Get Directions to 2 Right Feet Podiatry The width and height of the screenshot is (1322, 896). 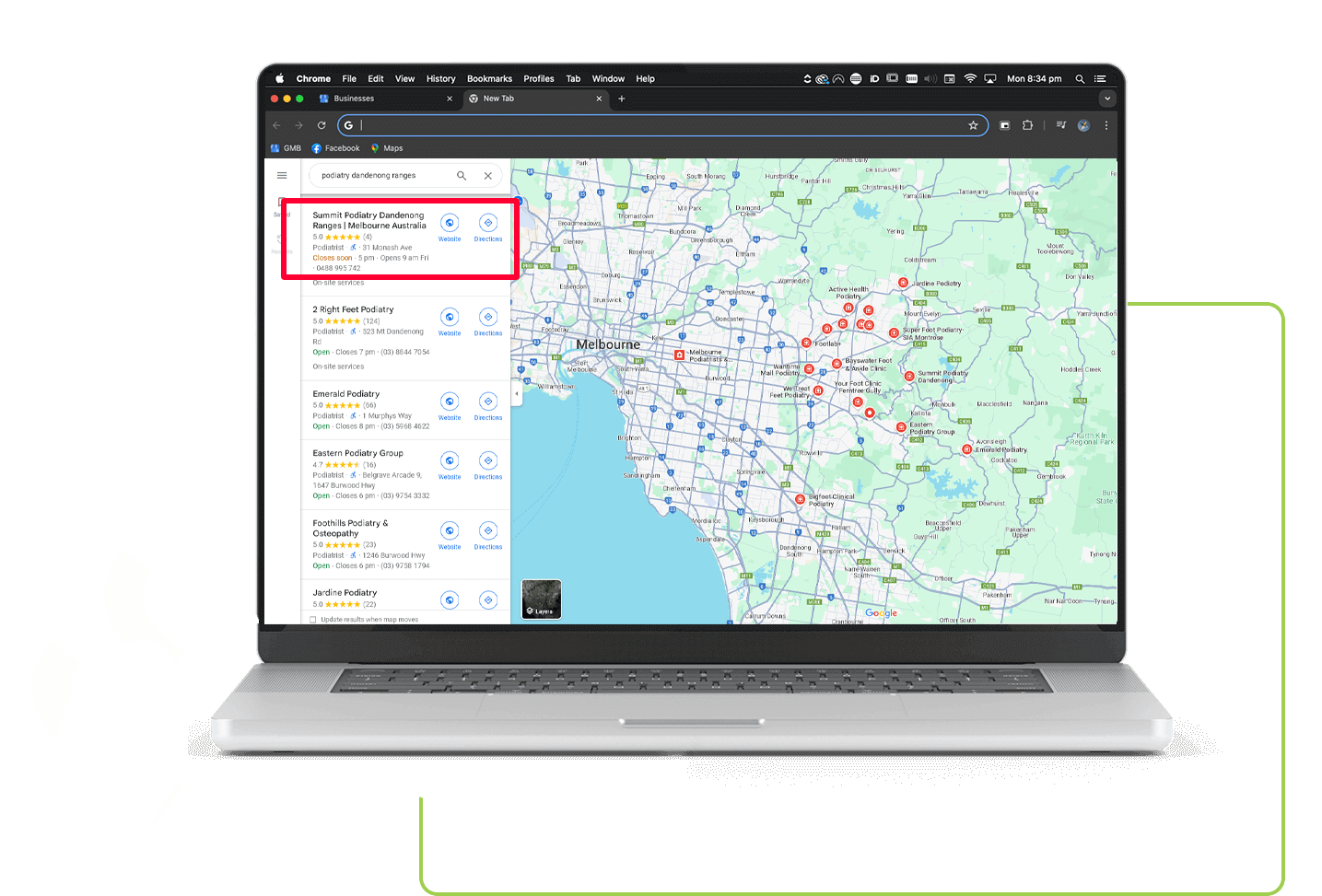[488, 320]
